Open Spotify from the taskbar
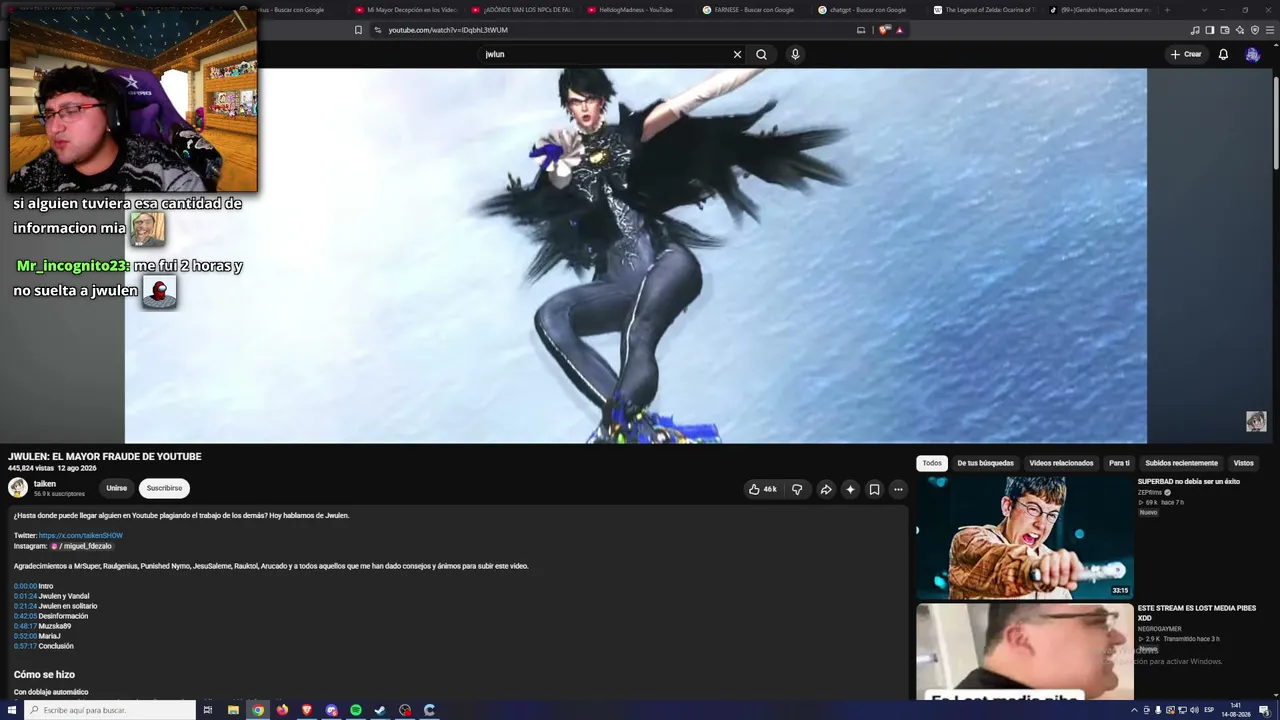The height and width of the screenshot is (720, 1280). point(356,710)
